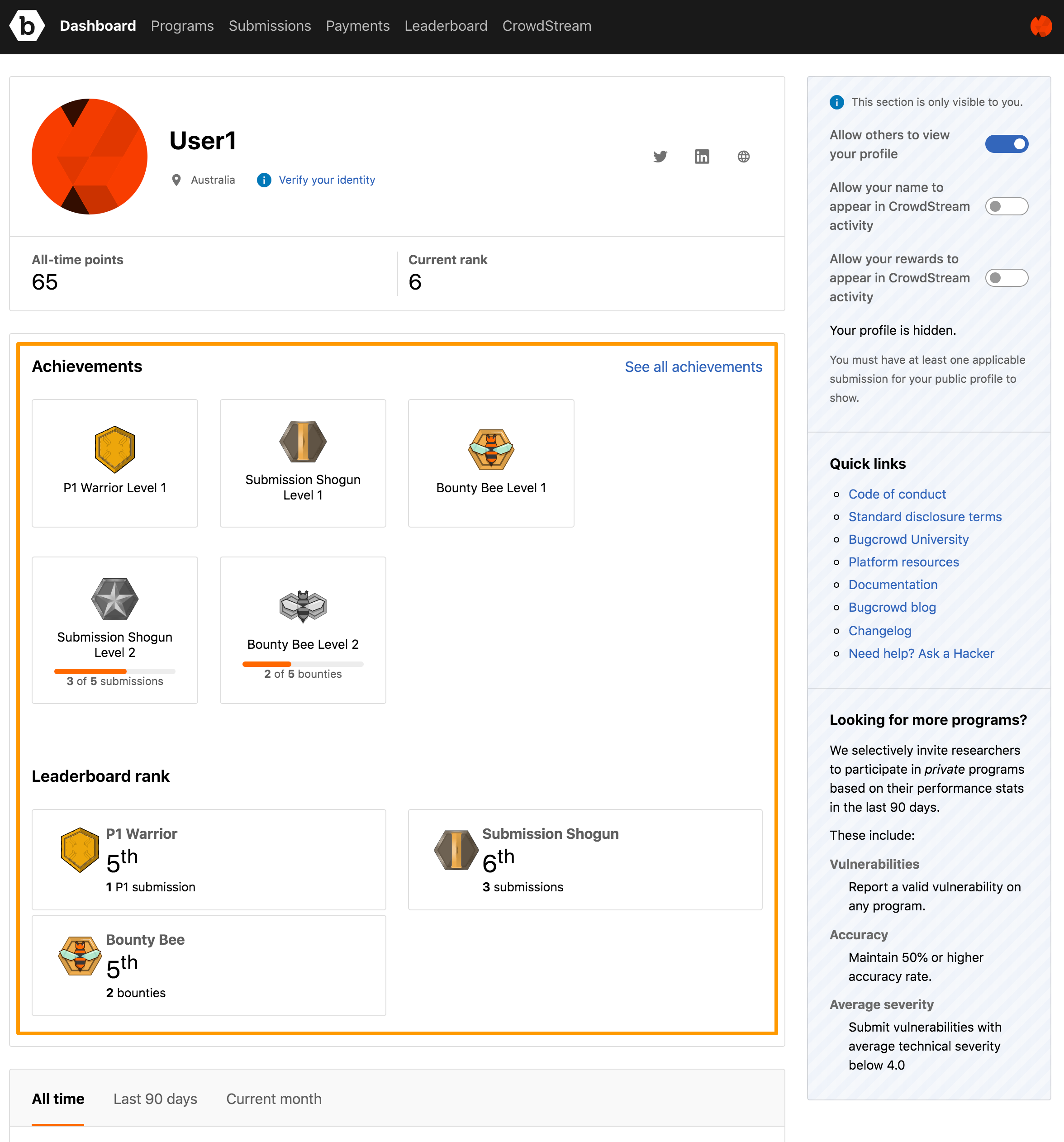Screen dimensions: 1064x1142
Task: Click the Bounty Bee Level 1 label
Action: (491, 488)
